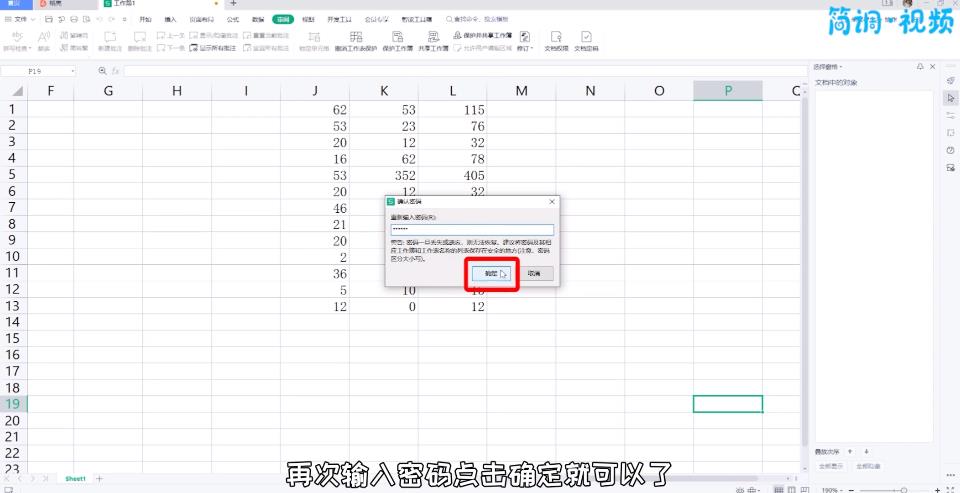Open the 公式 ribbon tab
Image resolution: width=960 pixels, height=493 pixels.
coord(232,19)
